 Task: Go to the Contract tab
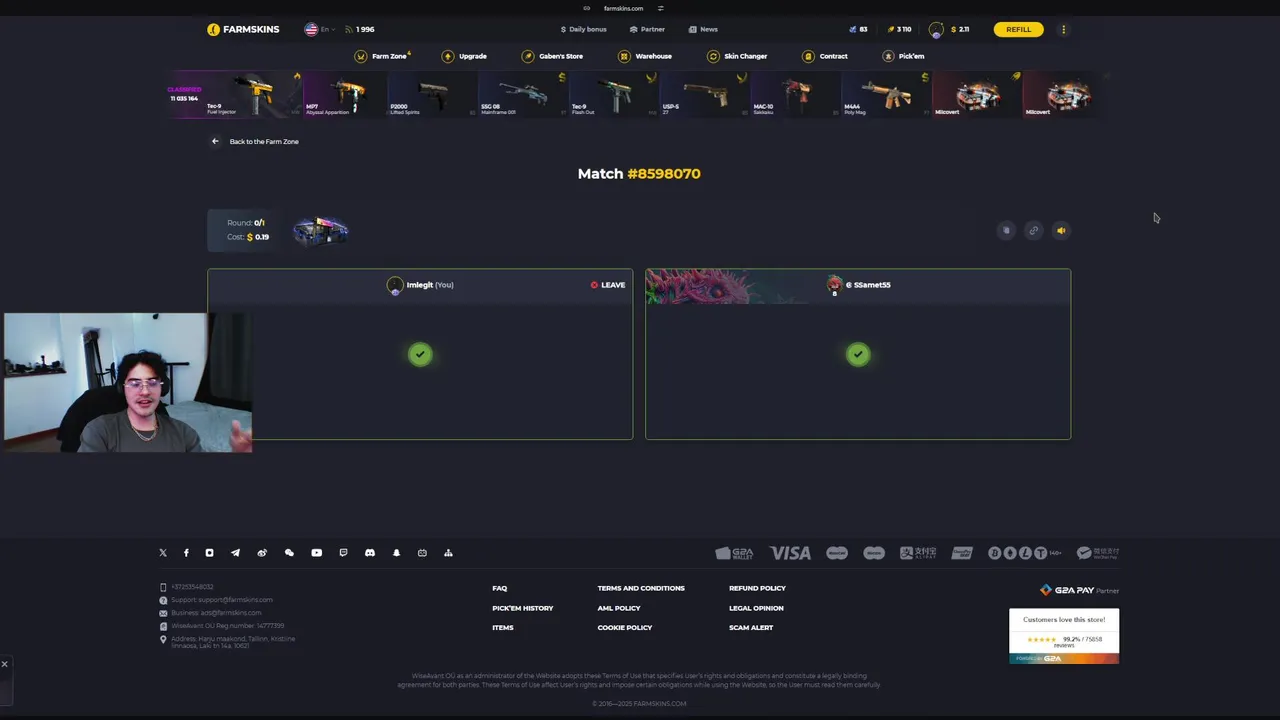825,56
